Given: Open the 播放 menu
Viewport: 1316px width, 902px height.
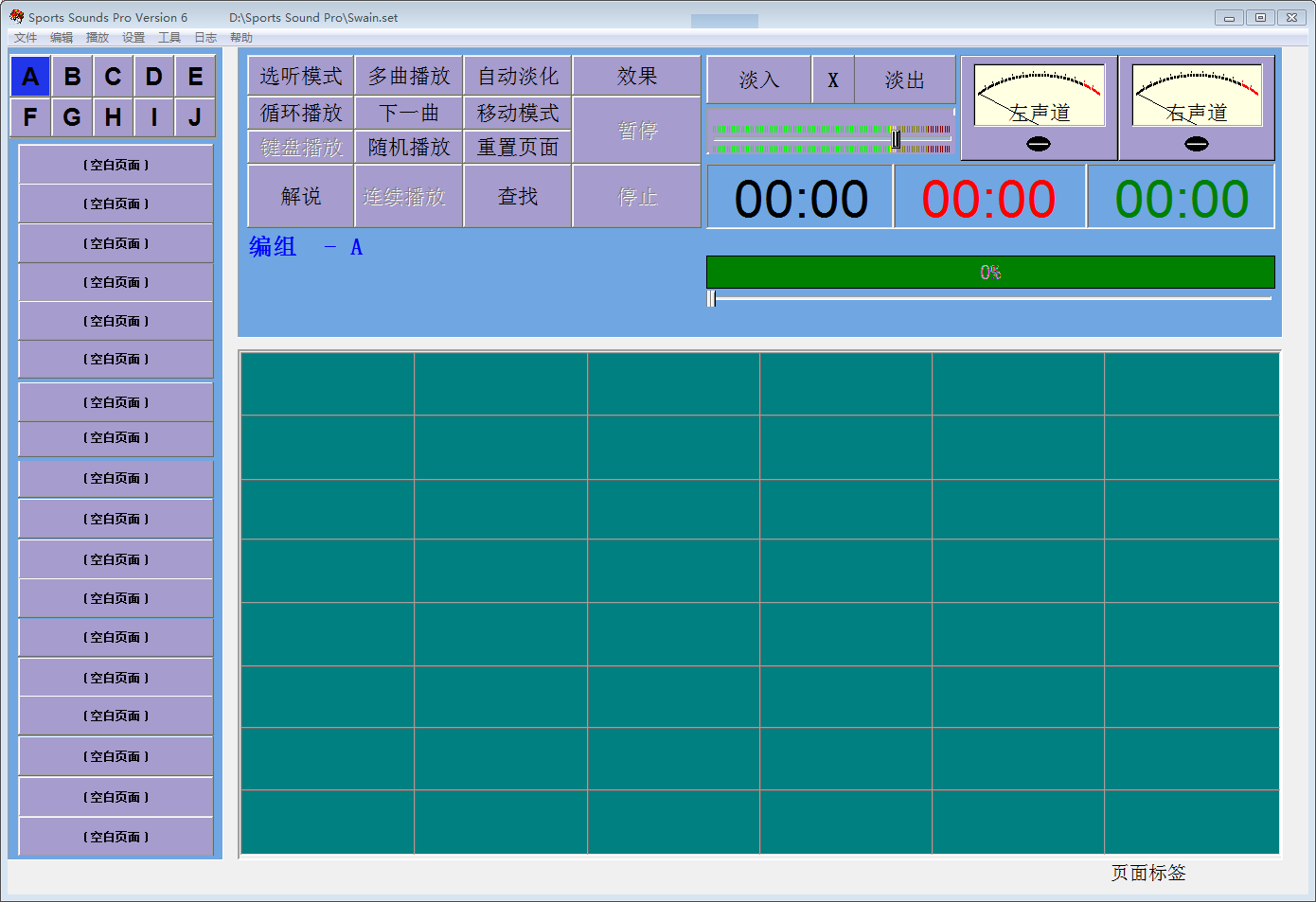Looking at the screenshot, I should pos(98,38).
